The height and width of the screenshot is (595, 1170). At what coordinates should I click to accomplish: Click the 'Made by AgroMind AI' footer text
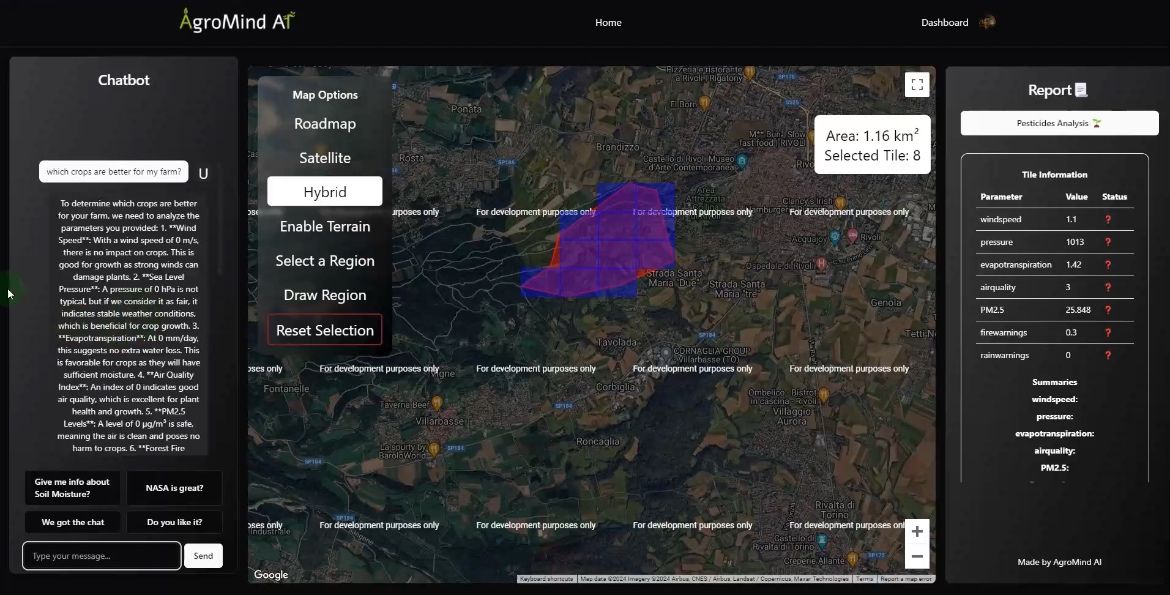(x=1060, y=562)
